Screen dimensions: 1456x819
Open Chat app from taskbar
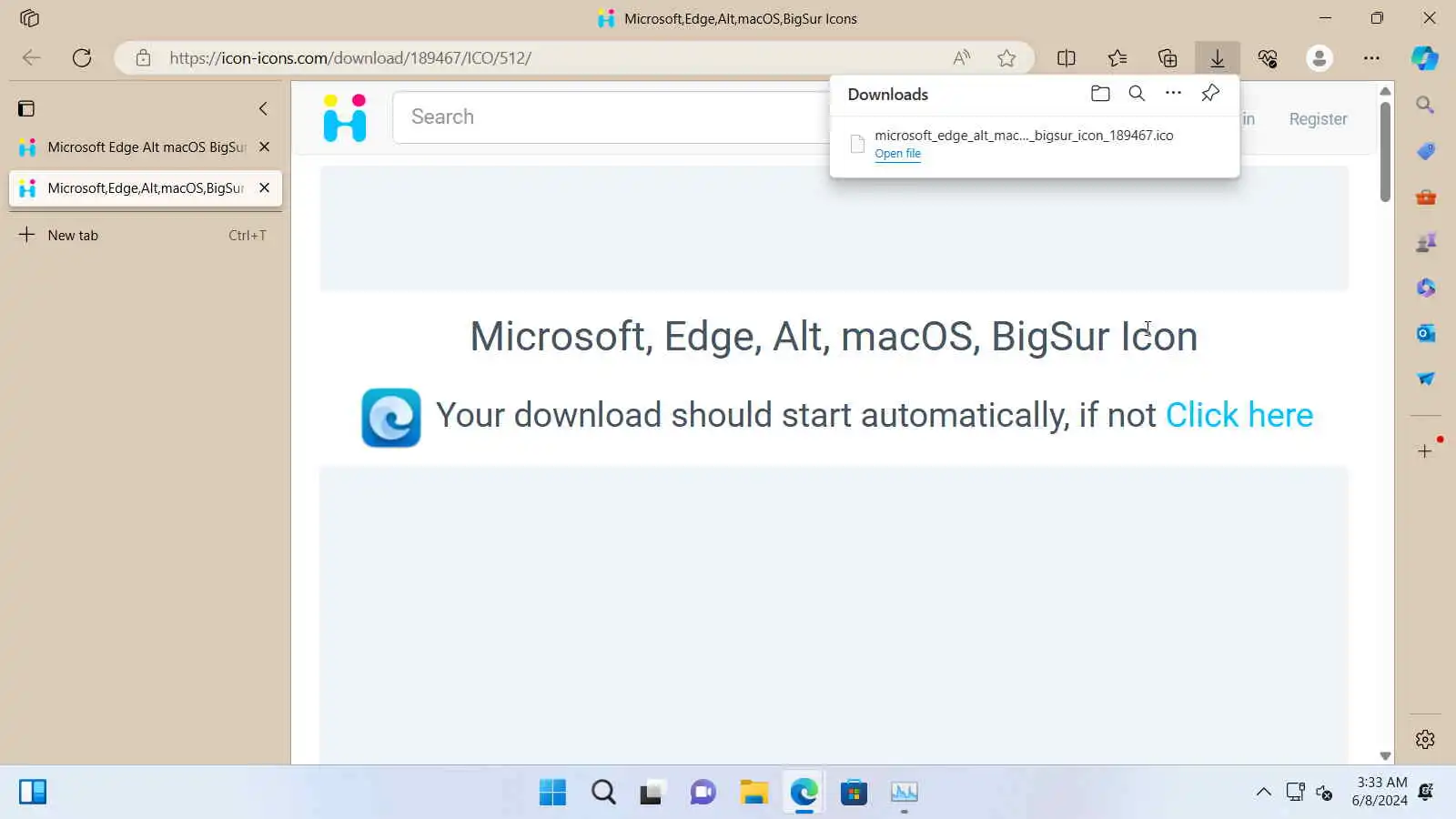[703, 793]
